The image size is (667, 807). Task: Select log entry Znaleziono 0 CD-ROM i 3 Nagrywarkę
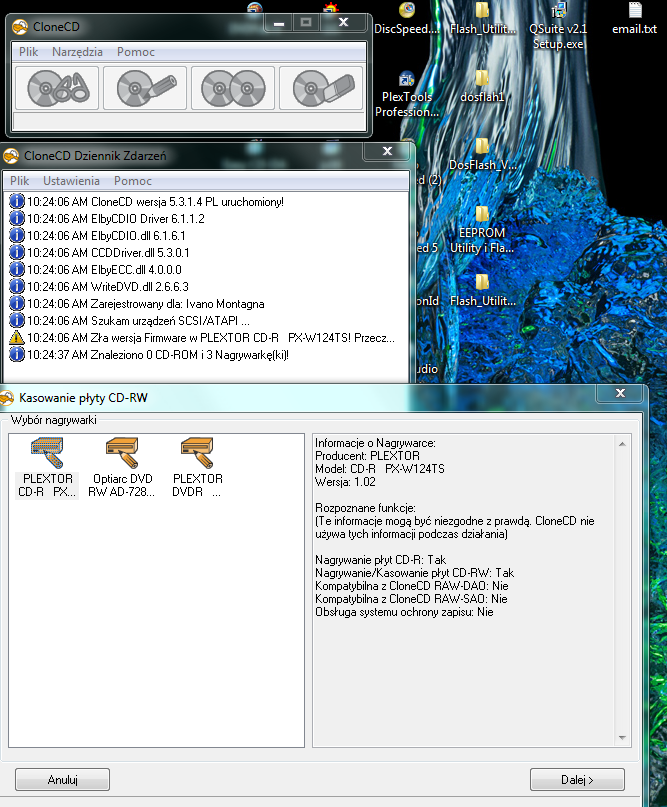(149, 355)
